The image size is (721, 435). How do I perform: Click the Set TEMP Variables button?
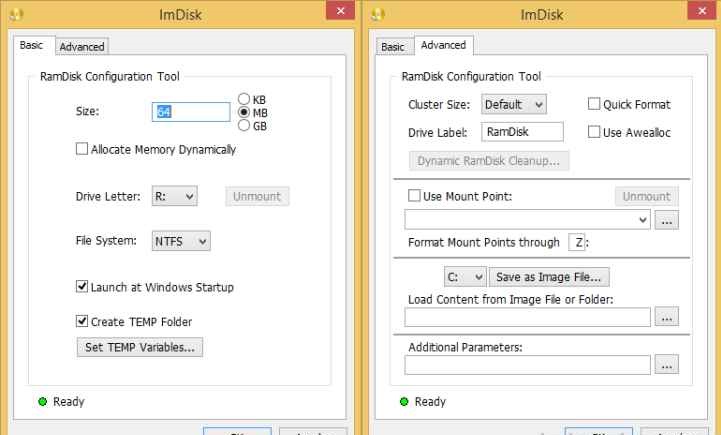(141, 347)
